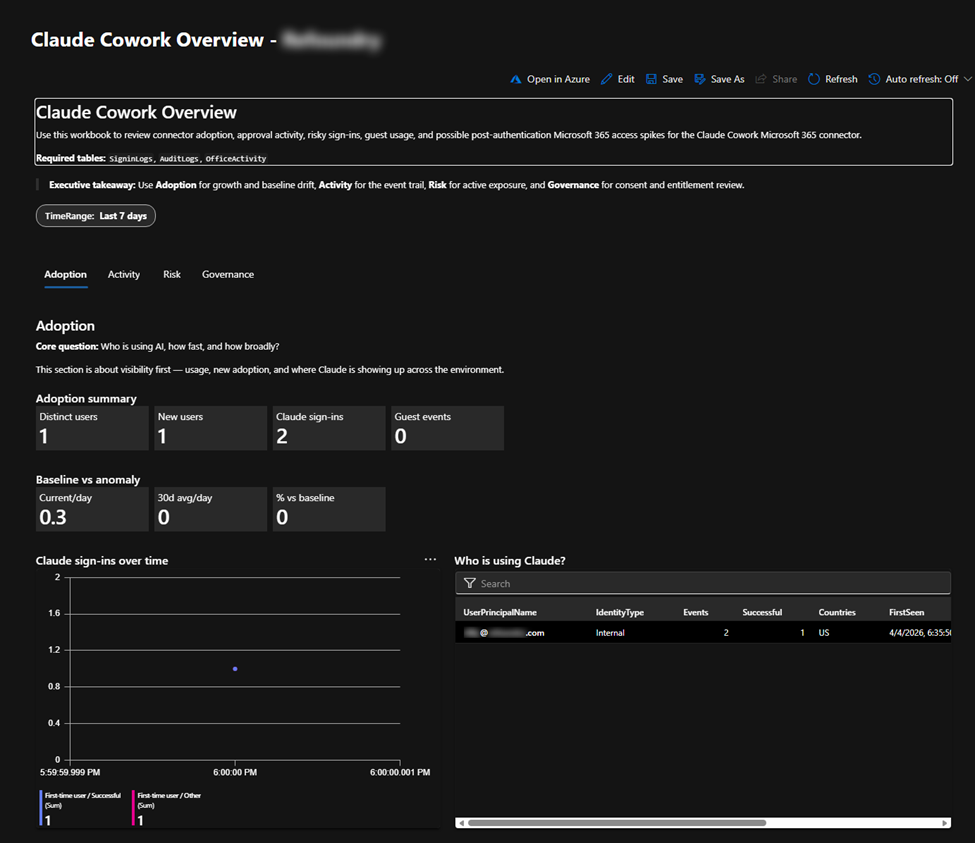Click the Edit pencil icon
Screen dimensions: 975x843
607,79
